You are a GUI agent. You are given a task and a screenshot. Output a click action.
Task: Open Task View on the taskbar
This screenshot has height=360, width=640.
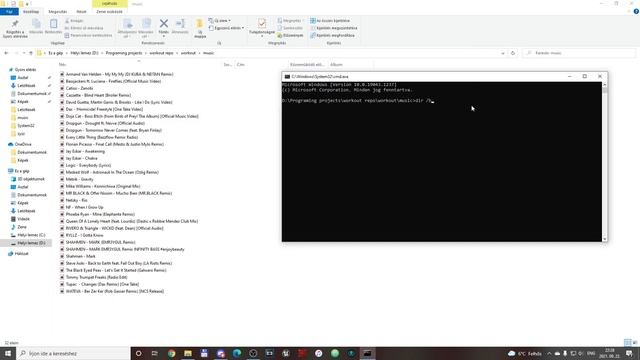(155, 353)
